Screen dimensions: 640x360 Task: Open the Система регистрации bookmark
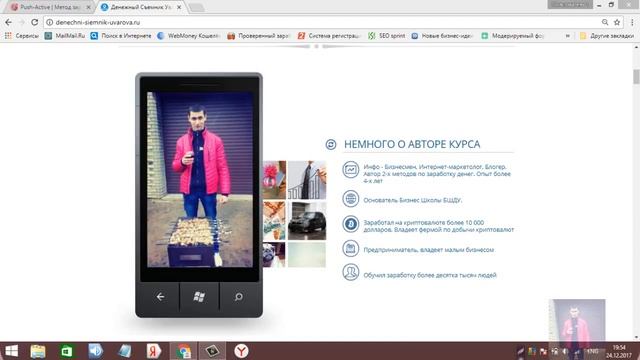point(329,36)
